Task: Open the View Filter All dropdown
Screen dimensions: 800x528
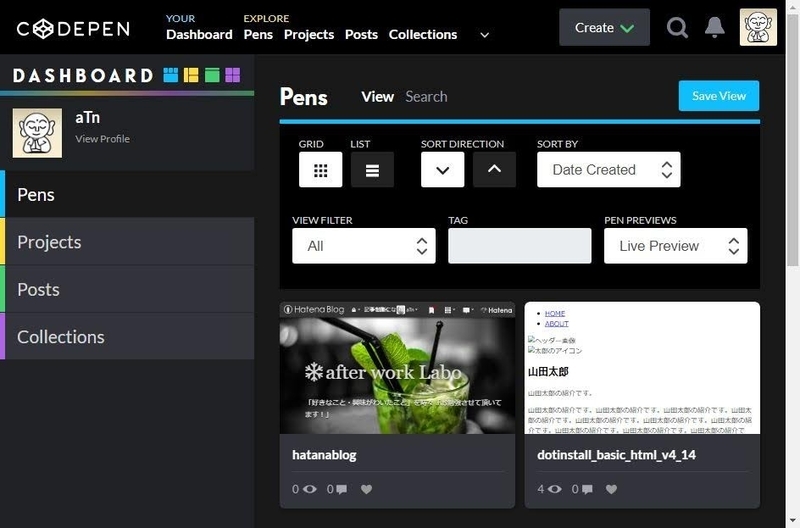Action: 364,246
